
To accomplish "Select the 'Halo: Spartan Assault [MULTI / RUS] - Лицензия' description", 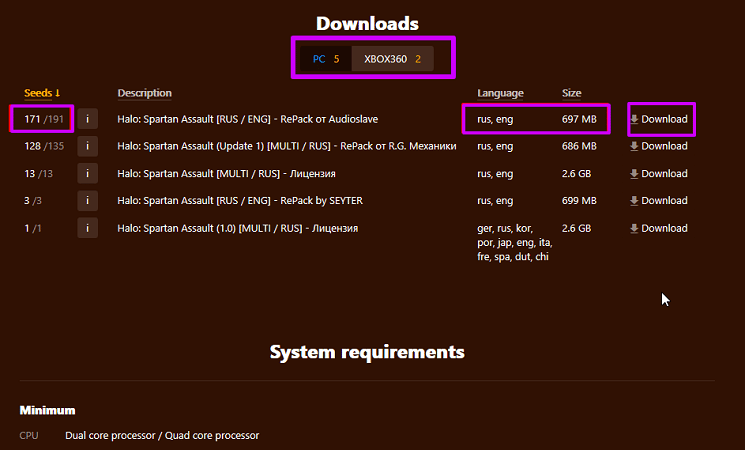I will 226,174.
